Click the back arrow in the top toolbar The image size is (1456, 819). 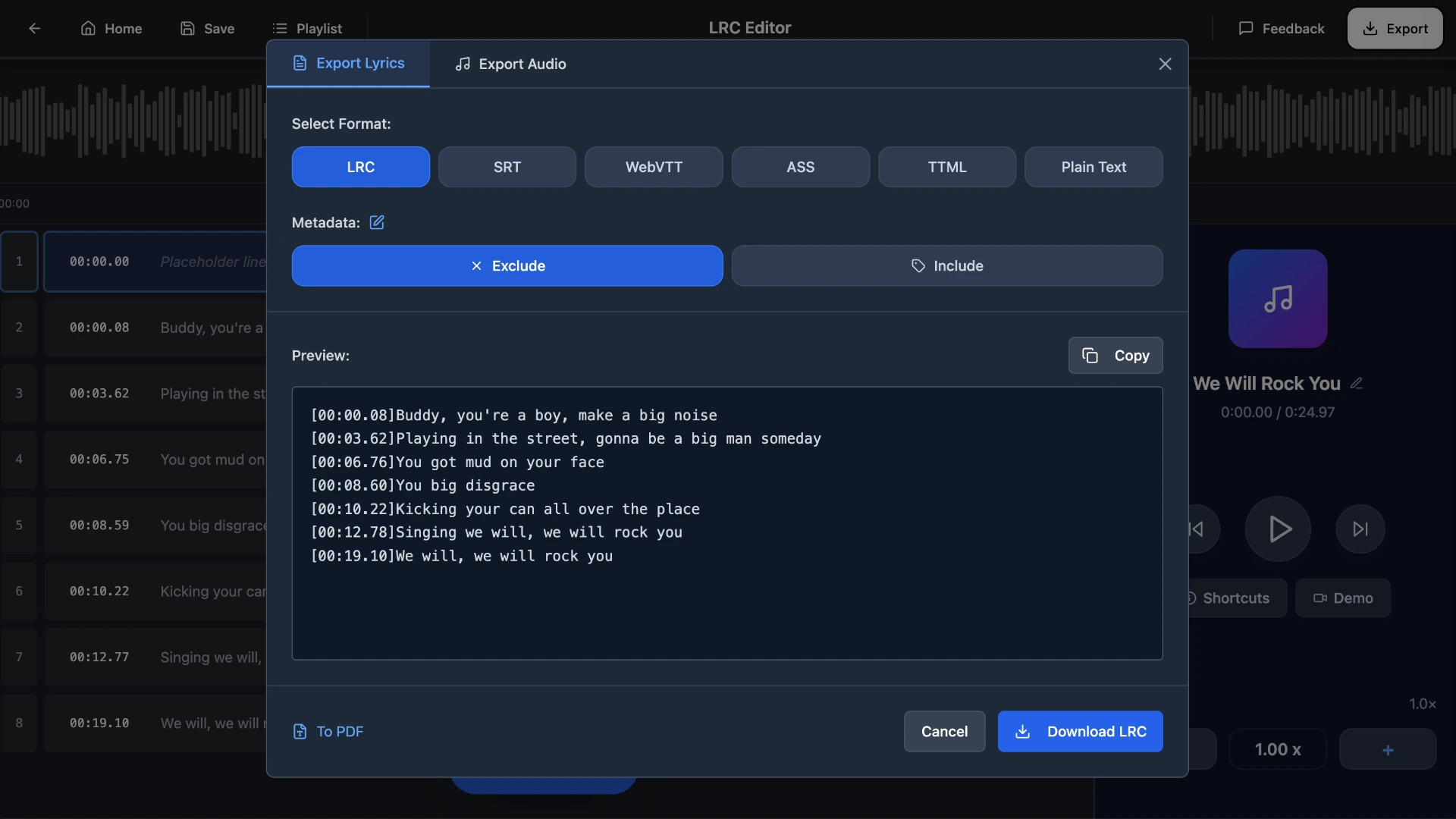tap(35, 28)
